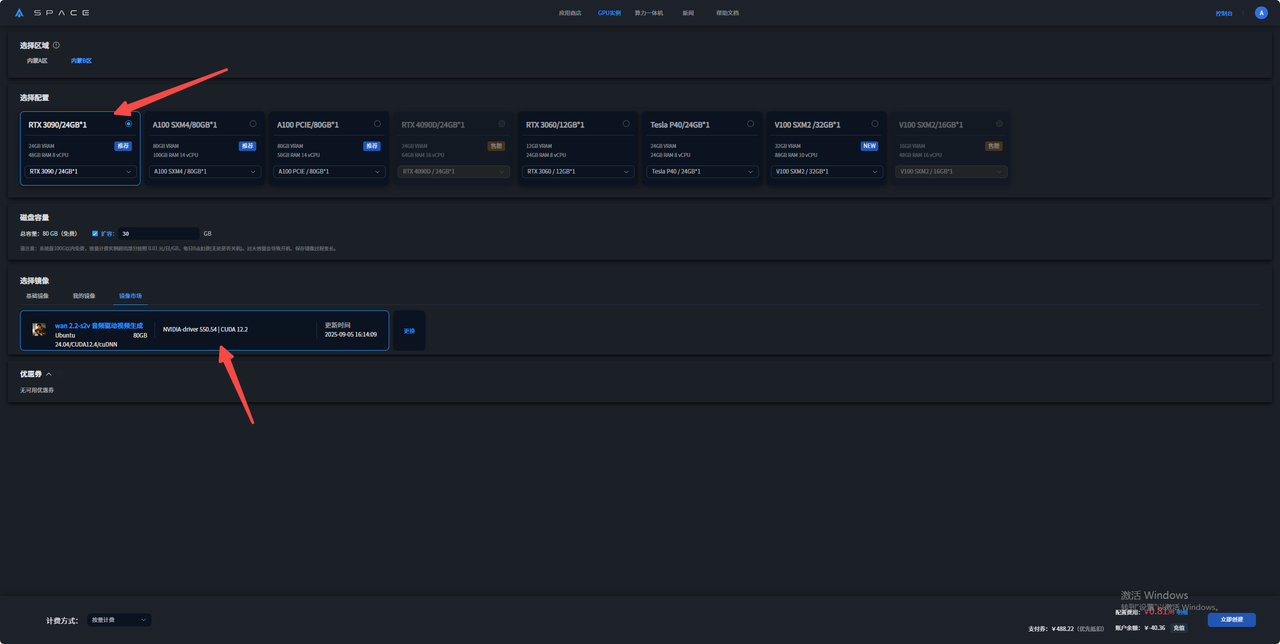The width and height of the screenshot is (1280, 644).
Task: Open the 帮助文档 nav item
Action: (727, 13)
